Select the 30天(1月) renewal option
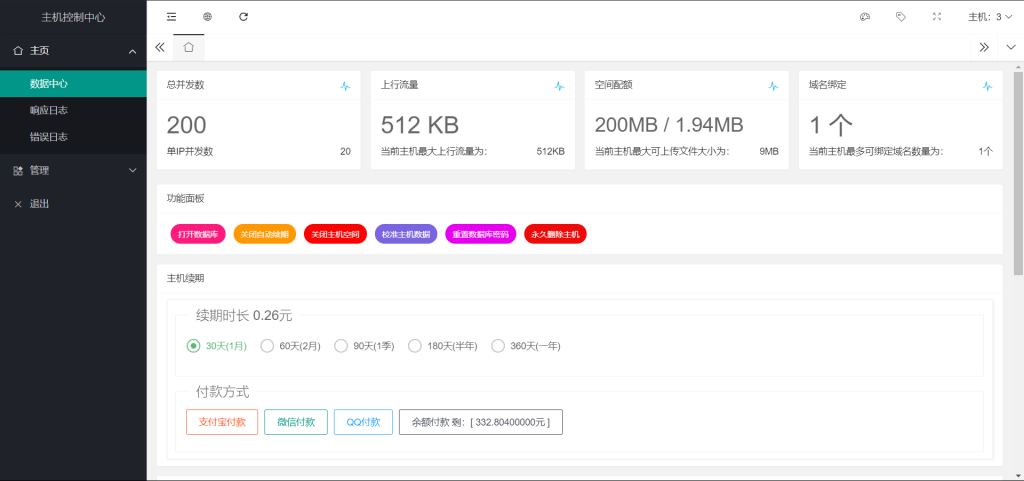The height and width of the screenshot is (481, 1024). pos(217,346)
